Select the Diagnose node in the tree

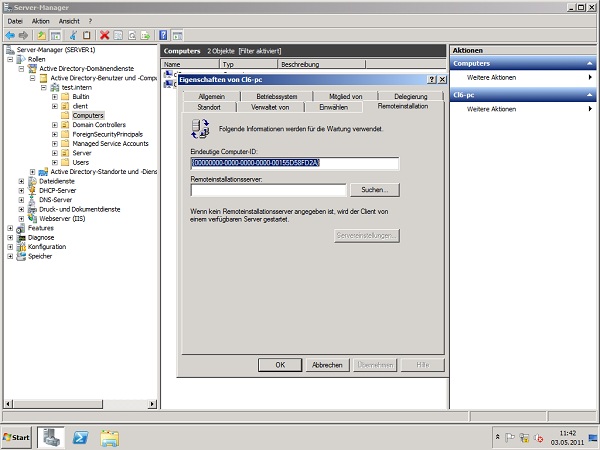point(41,237)
